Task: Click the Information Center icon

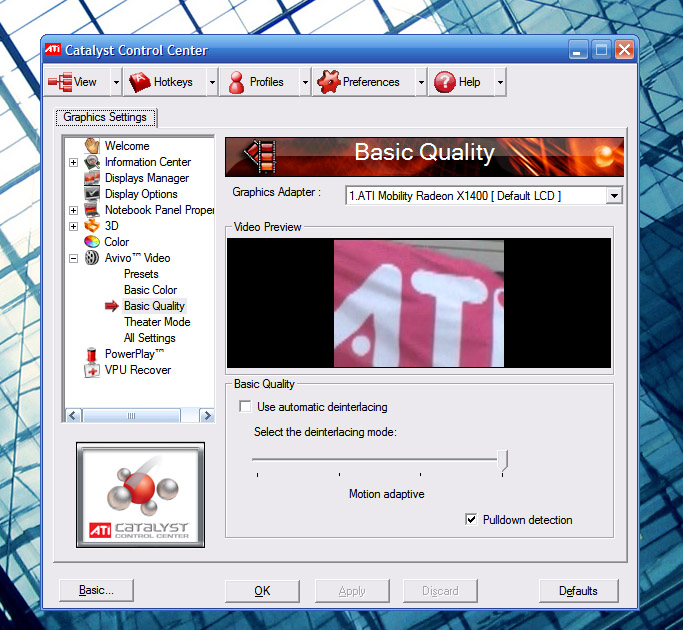Action: [x=92, y=162]
